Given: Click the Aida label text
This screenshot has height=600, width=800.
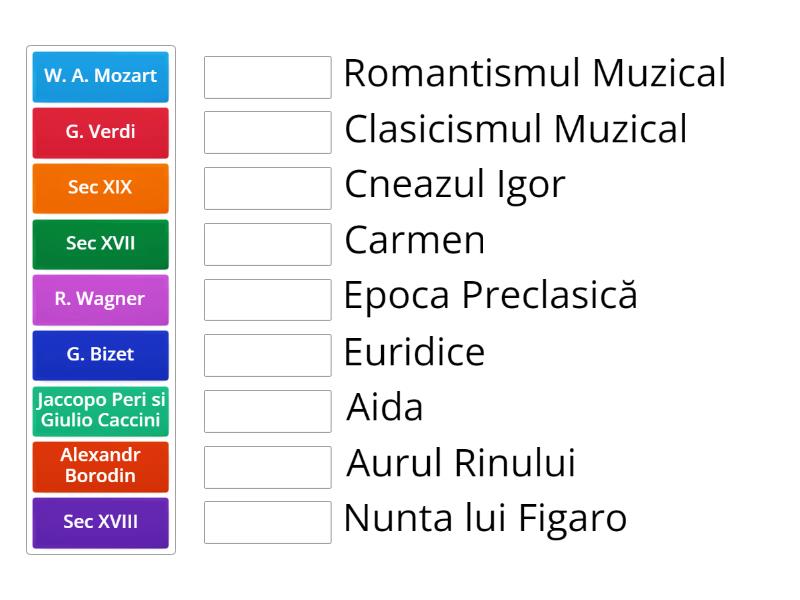Looking at the screenshot, I should pyautogui.click(x=383, y=408).
